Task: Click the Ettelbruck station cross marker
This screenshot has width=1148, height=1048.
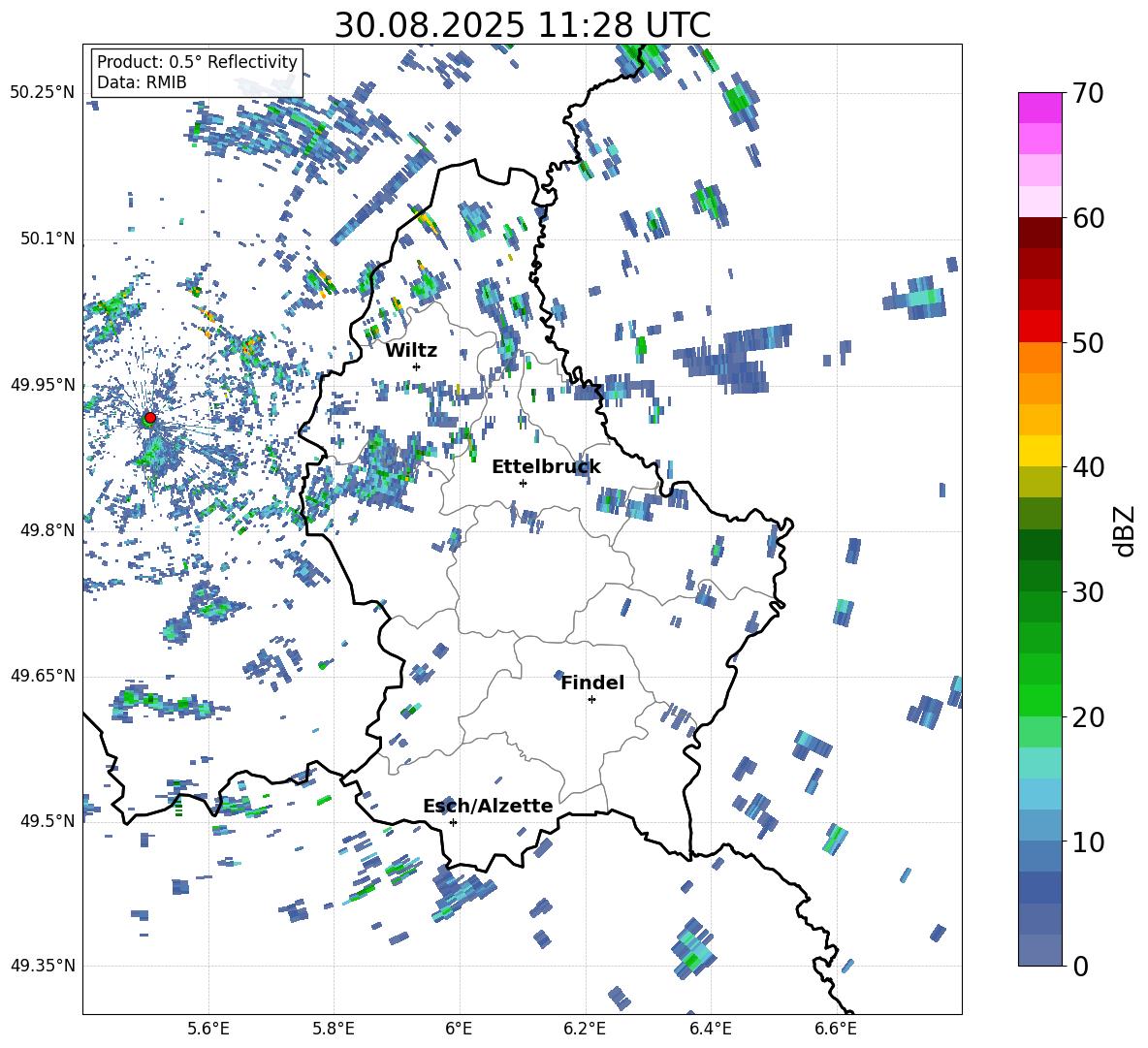Action: pyautogui.click(x=523, y=483)
